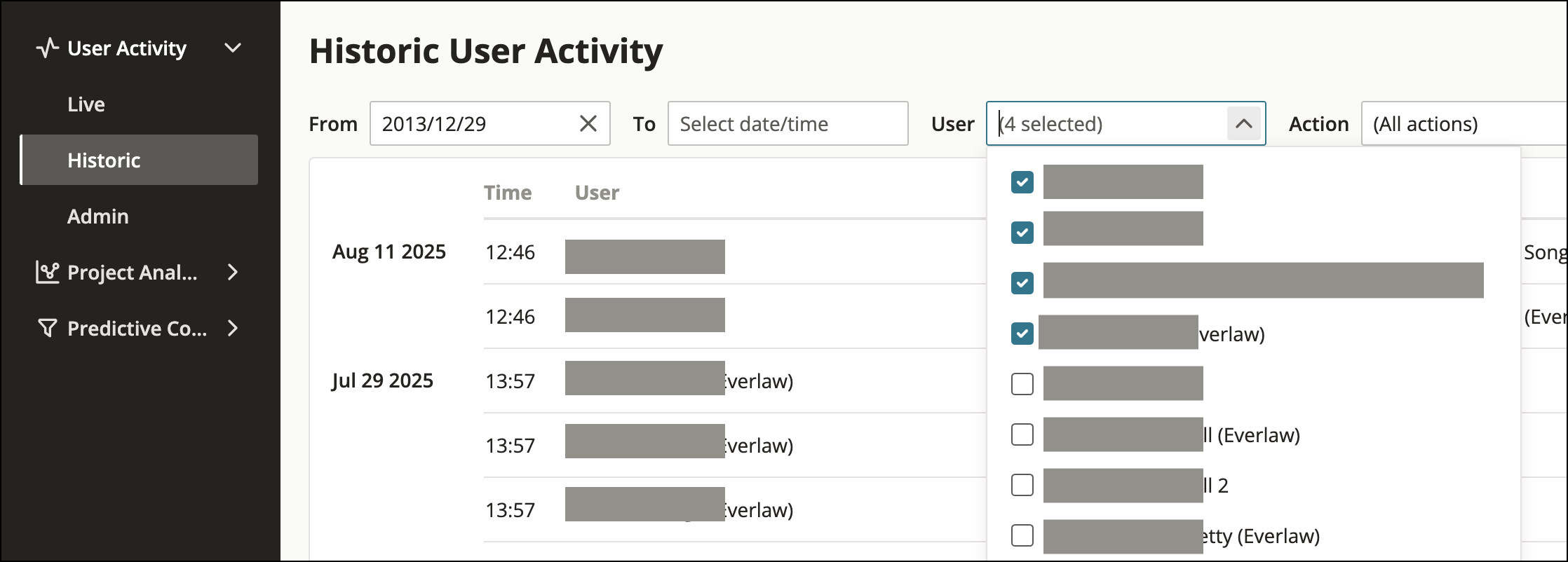Click the first 12:46 time entry

click(511, 252)
